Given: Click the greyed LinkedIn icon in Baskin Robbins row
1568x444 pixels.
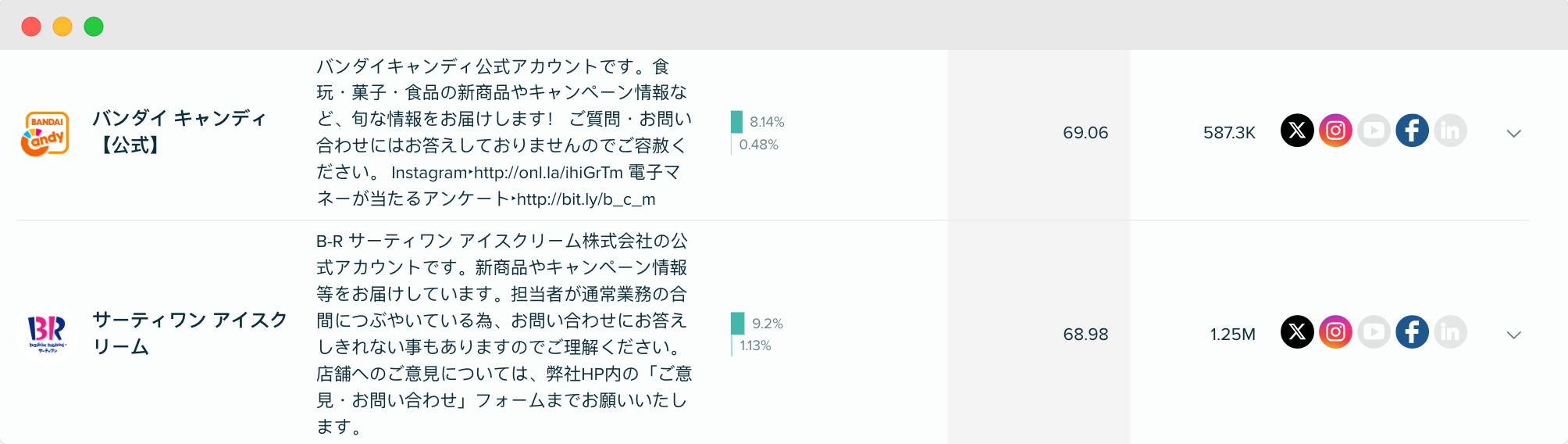Looking at the screenshot, I should (x=1450, y=332).
